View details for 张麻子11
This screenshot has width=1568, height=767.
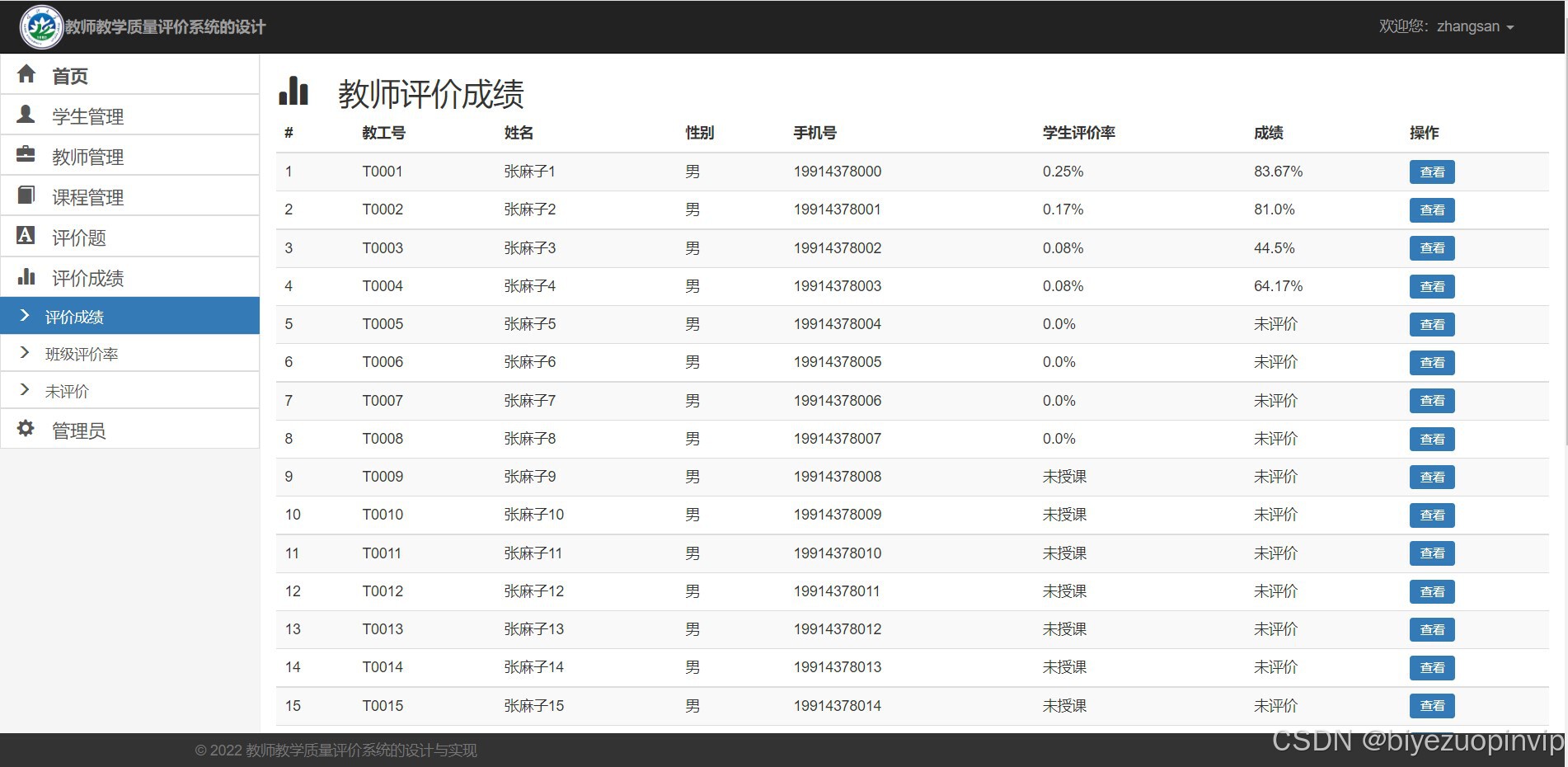click(x=1432, y=553)
